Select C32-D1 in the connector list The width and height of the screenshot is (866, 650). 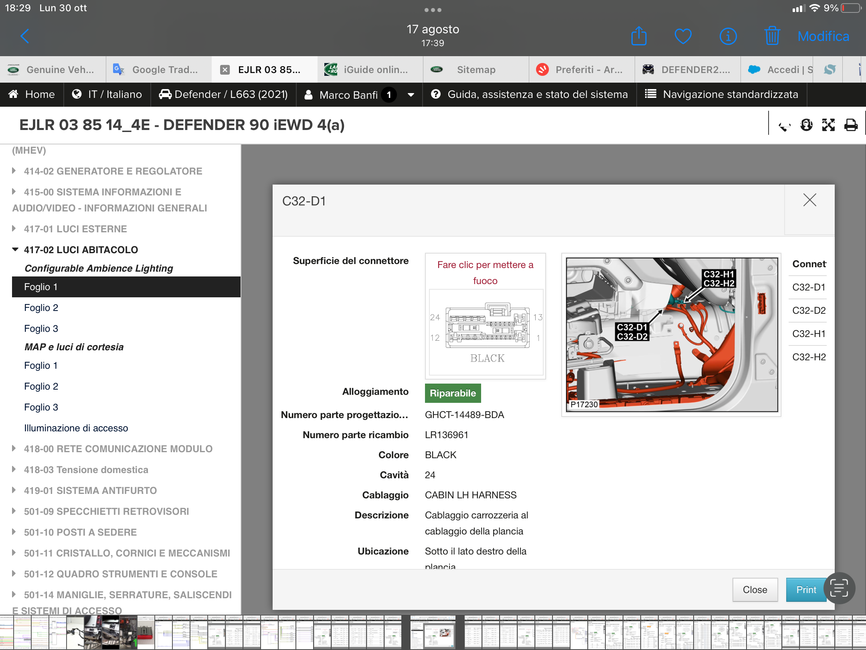tap(809, 288)
